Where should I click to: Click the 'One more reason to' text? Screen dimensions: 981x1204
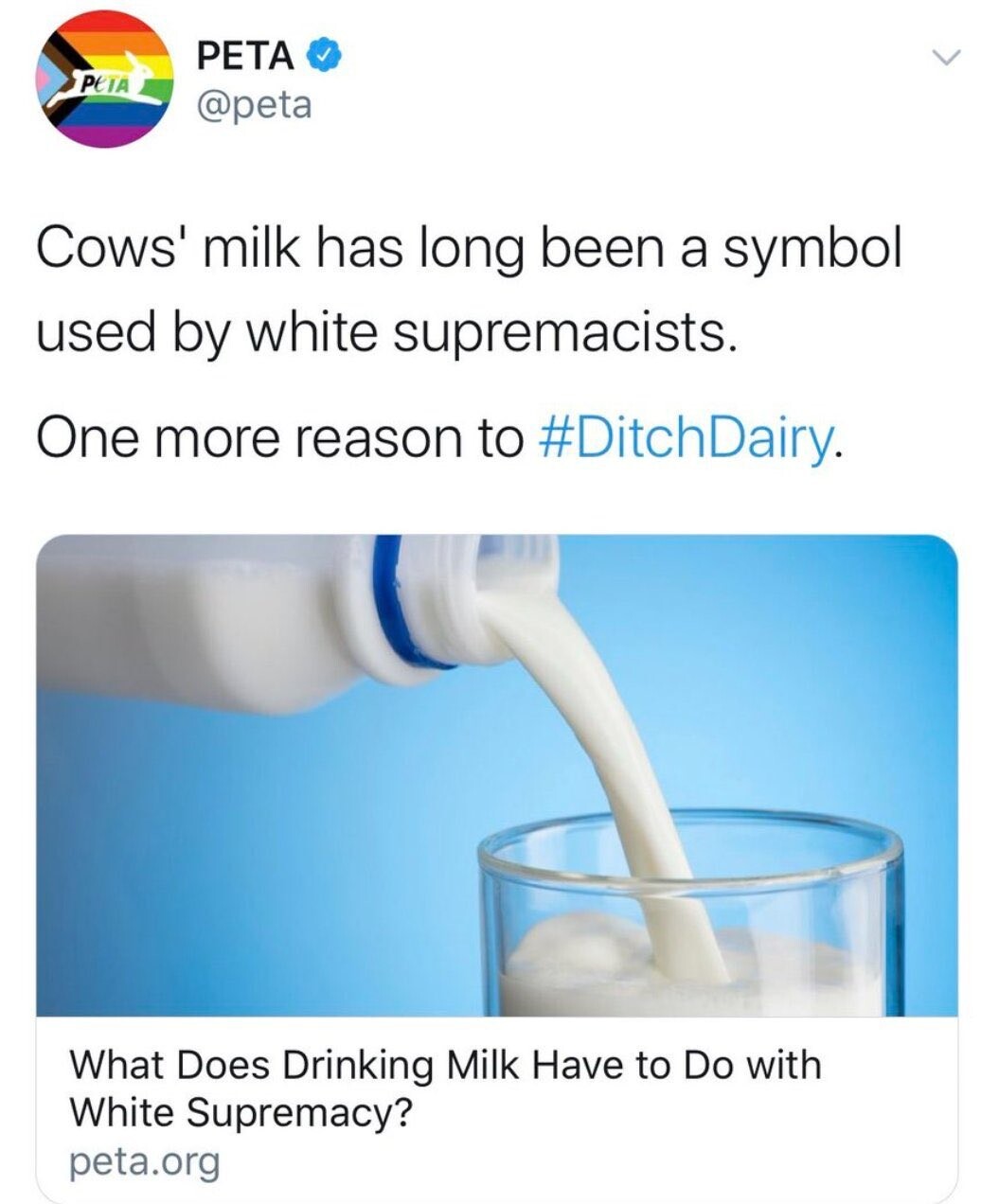279,437
